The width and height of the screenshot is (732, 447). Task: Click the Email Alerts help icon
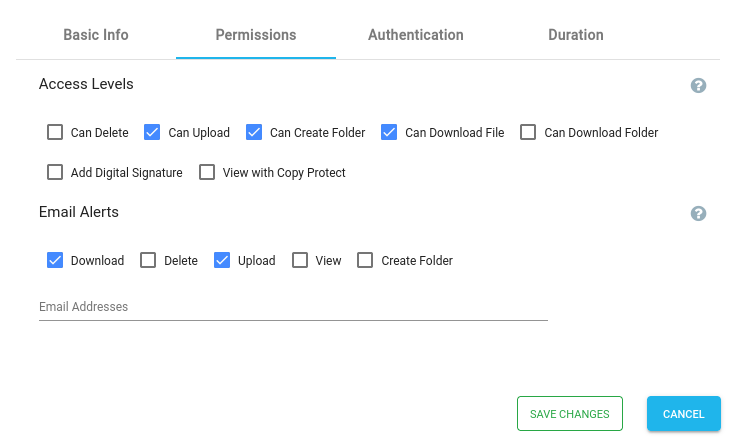(x=699, y=213)
